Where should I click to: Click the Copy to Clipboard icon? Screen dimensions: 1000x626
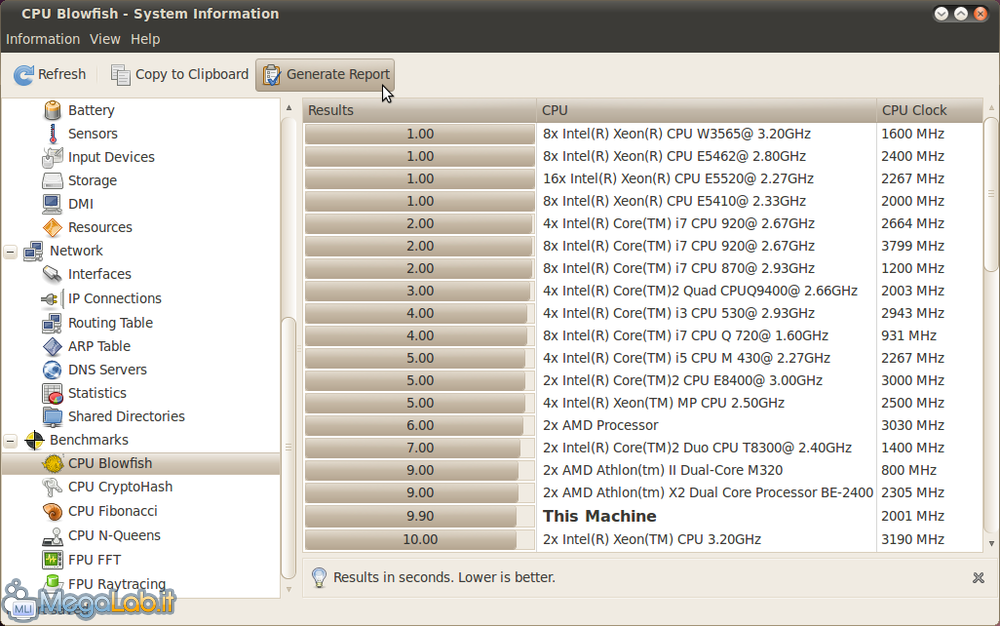[120, 75]
